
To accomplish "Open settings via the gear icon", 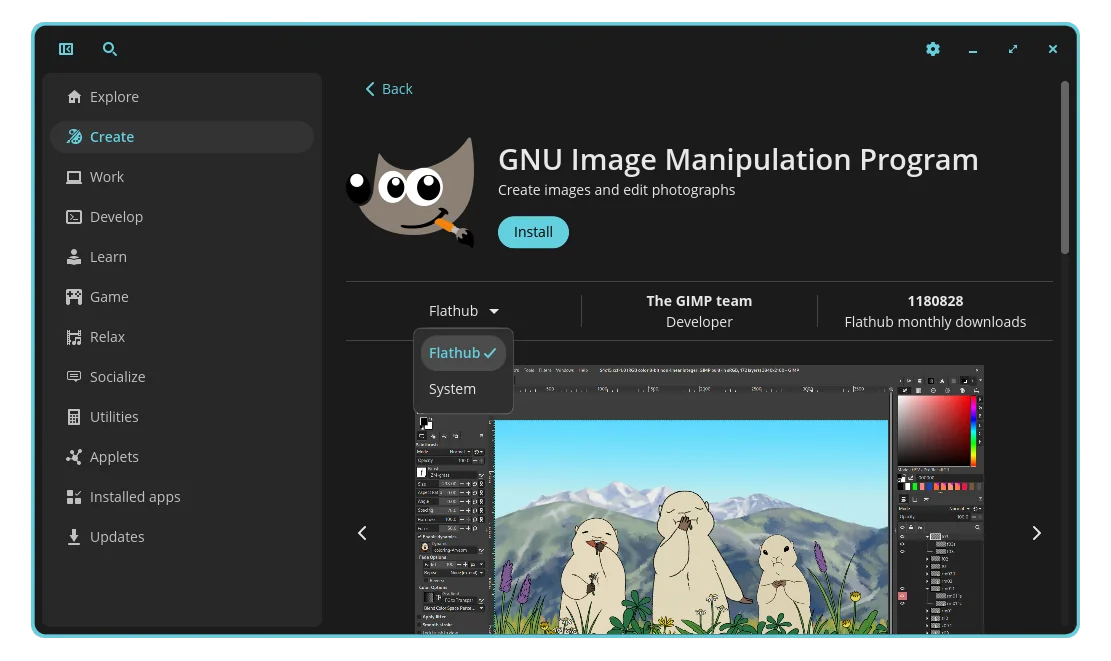I will point(933,49).
